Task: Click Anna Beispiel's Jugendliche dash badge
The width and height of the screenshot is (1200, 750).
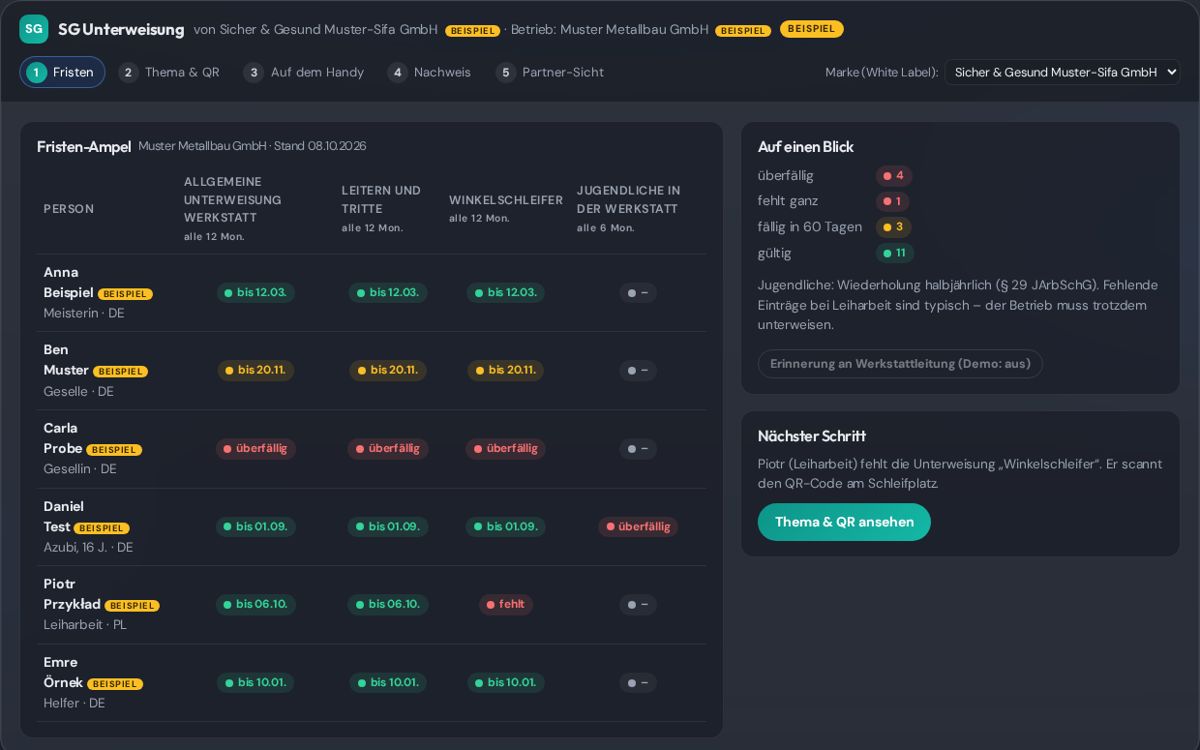Action: point(638,293)
